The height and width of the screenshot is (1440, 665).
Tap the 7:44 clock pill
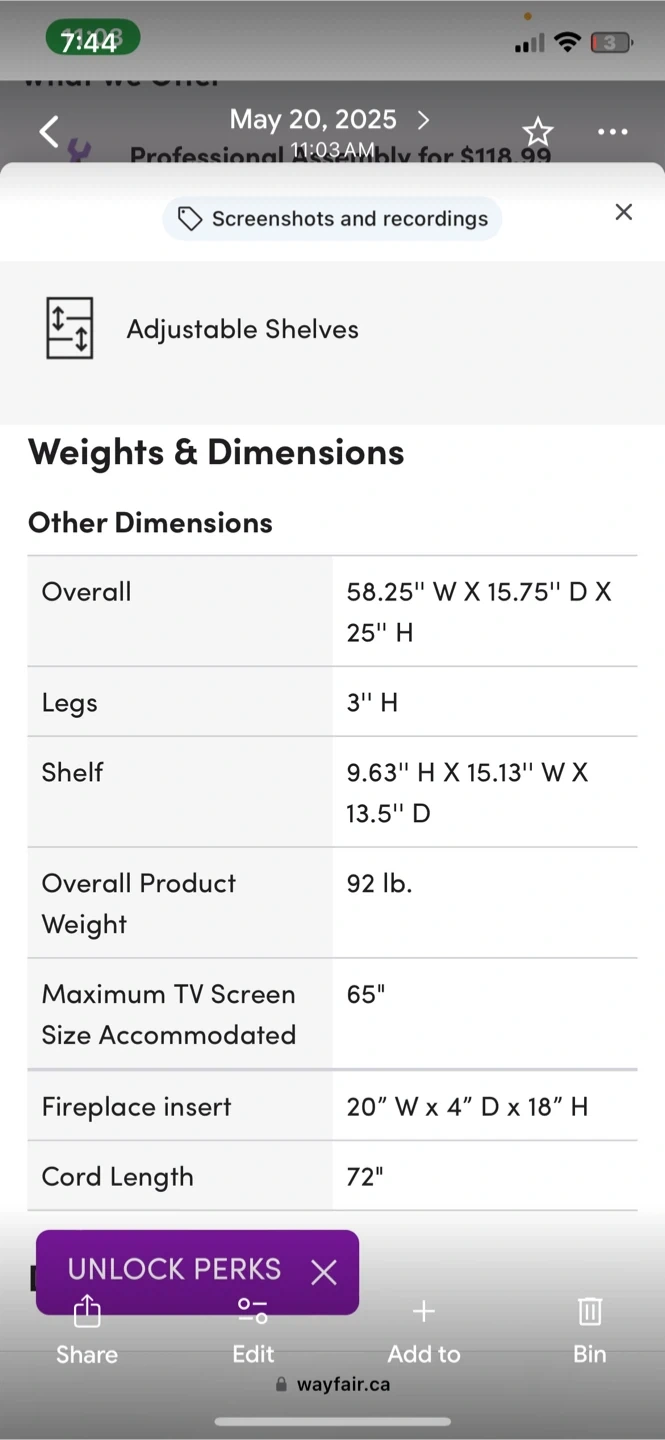93,40
